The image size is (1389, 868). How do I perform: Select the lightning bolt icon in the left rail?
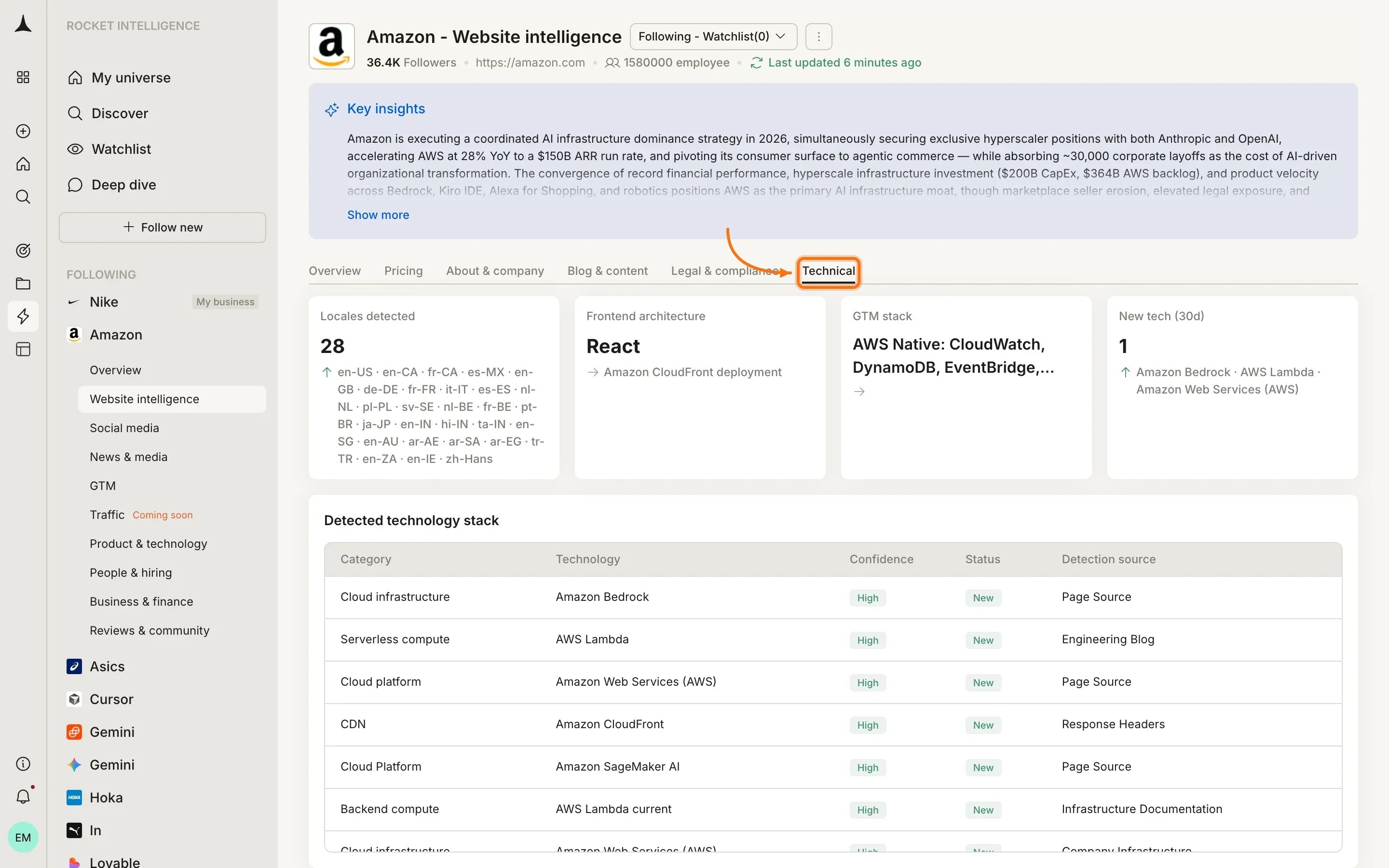[23, 316]
